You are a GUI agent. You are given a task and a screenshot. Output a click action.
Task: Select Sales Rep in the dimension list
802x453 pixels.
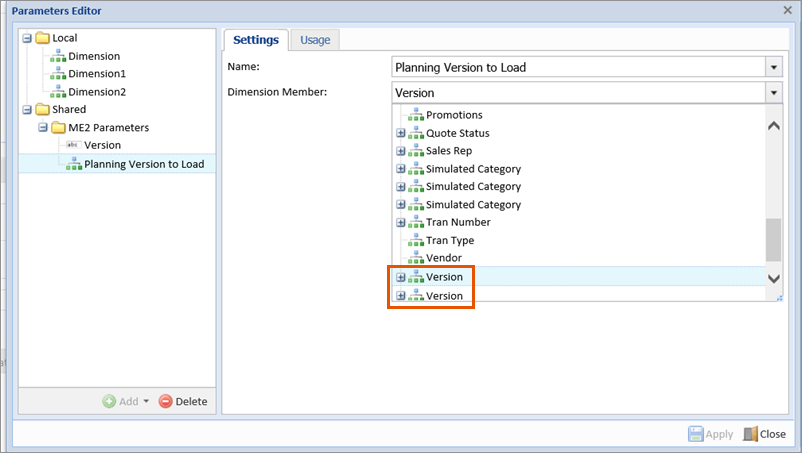[x=449, y=151]
